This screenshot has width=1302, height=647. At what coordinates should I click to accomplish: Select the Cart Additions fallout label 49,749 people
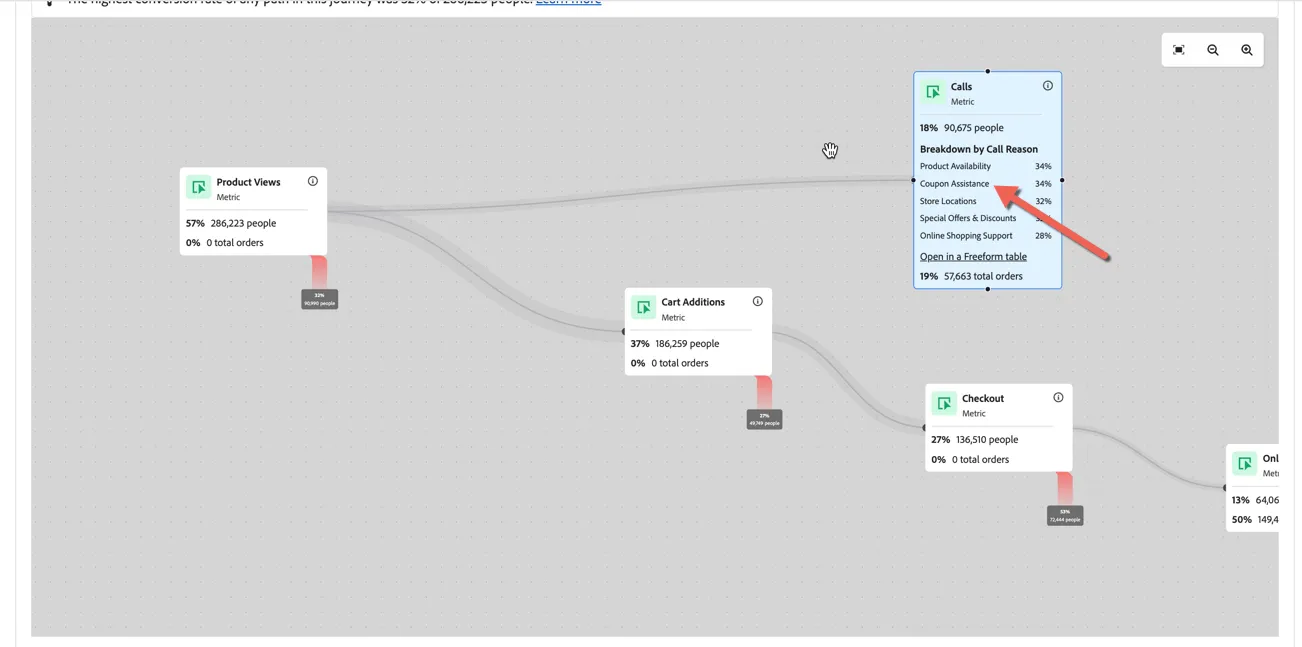pyautogui.click(x=765, y=420)
